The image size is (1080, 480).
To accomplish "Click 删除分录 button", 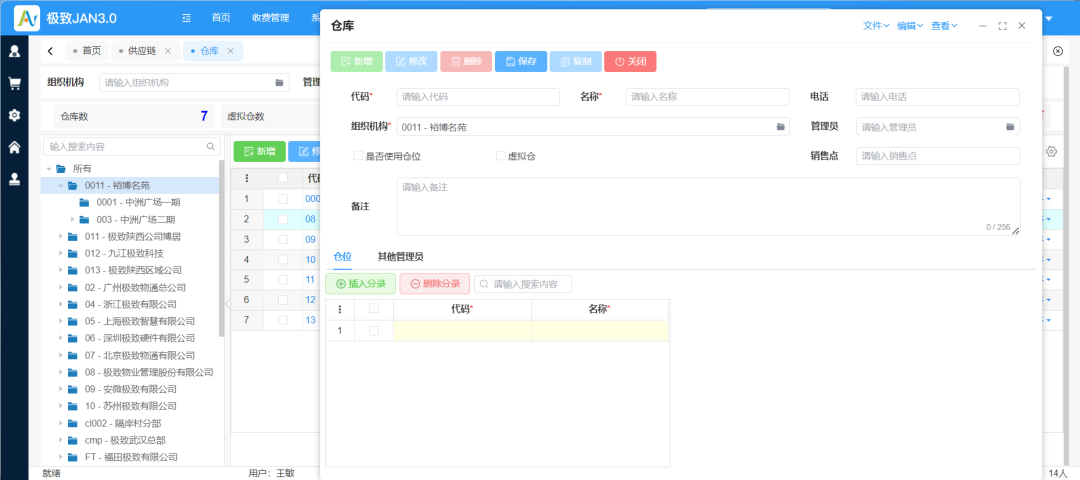I will (435, 284).
